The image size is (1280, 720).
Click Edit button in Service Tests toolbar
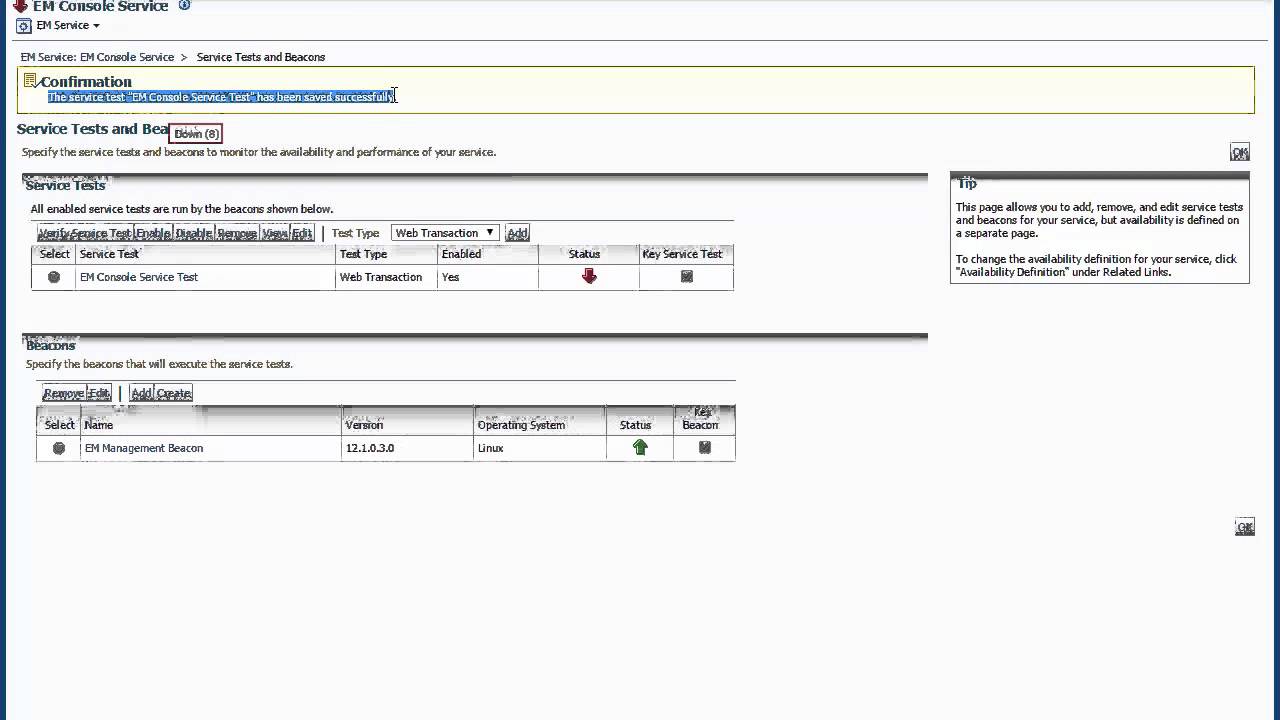pyautogui.click(x=302, y=233)
